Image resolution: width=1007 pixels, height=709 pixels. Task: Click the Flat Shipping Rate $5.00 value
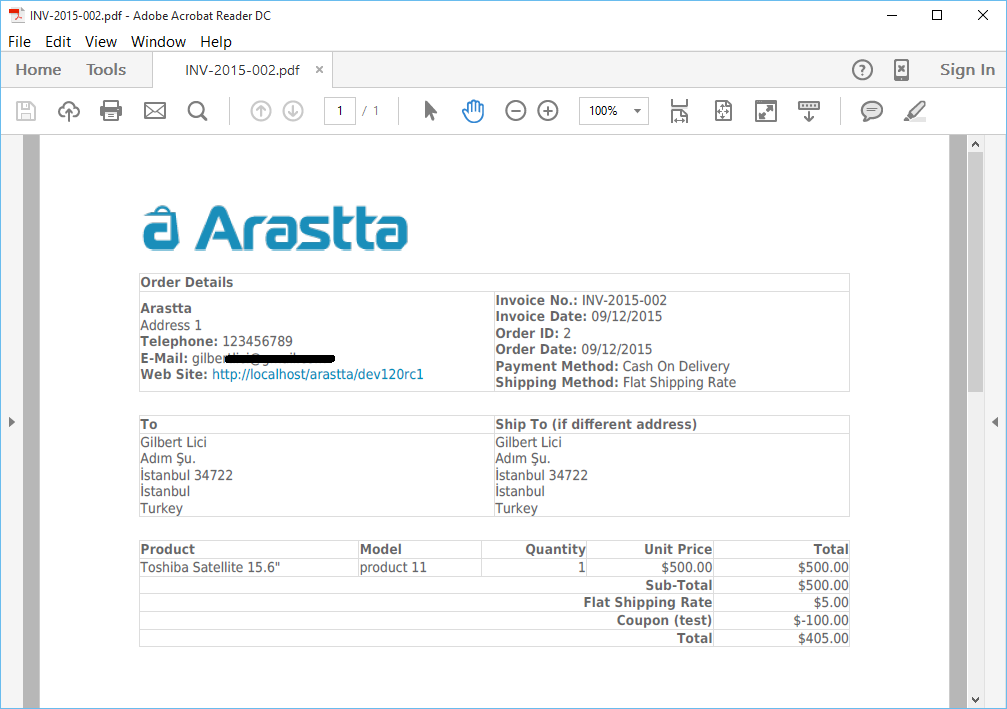[x=831, y=602]
